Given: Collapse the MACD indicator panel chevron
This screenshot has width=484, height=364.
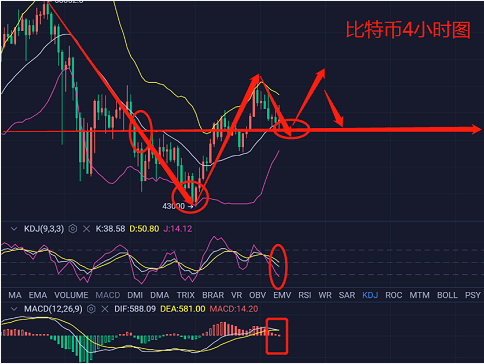Looking at the screenshot, I should pyautogui.click(x=14, y=309).
